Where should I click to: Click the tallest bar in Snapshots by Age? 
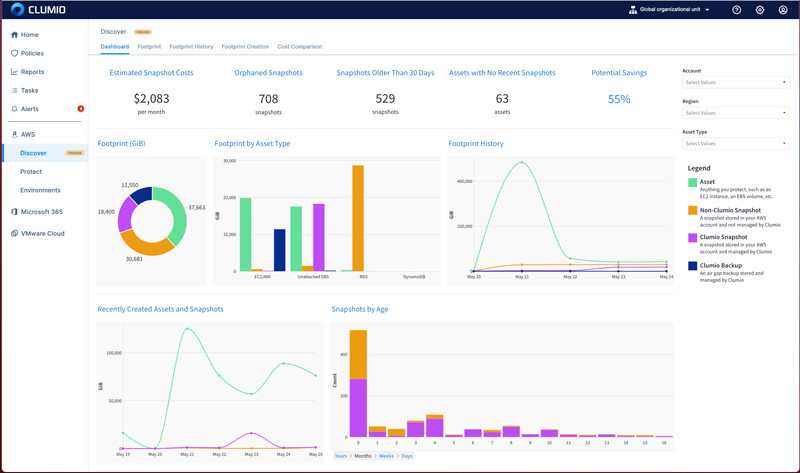pos(358,384)
